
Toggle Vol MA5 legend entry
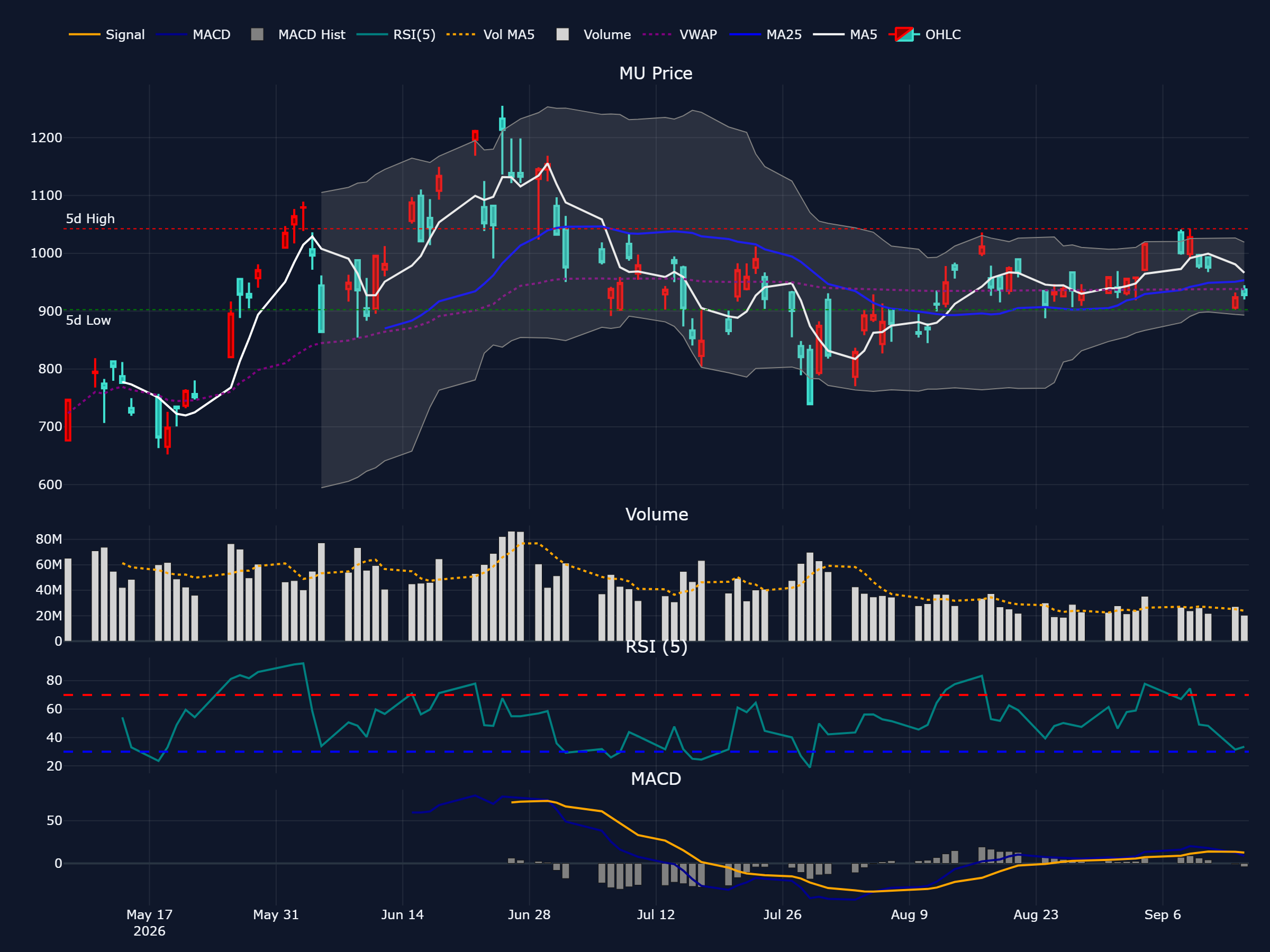pyautogui.click(x=491, y=34)
